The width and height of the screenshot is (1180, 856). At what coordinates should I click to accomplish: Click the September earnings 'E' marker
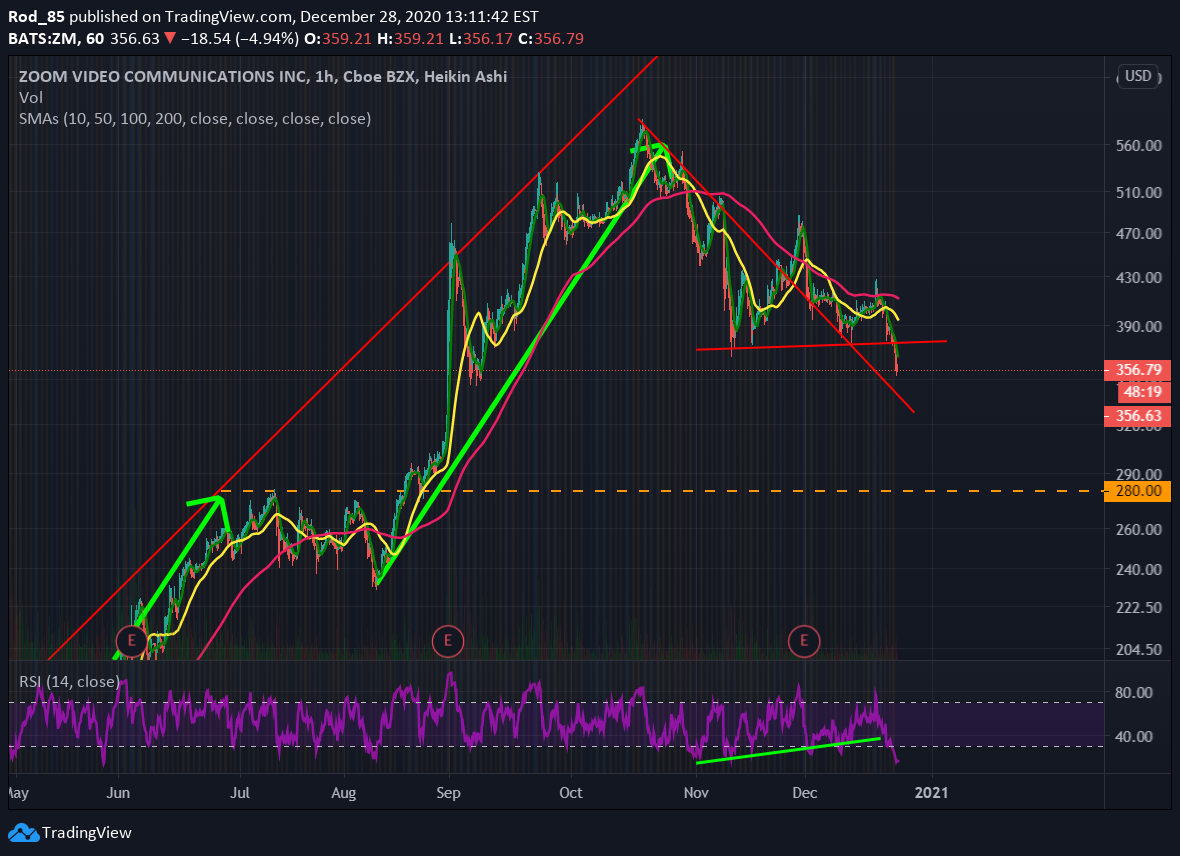click(448, 641)
